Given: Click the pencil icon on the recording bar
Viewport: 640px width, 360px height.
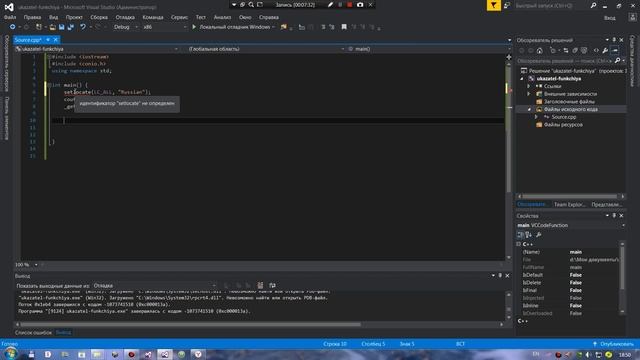Looking at the screenshot, I should [330, 5].
